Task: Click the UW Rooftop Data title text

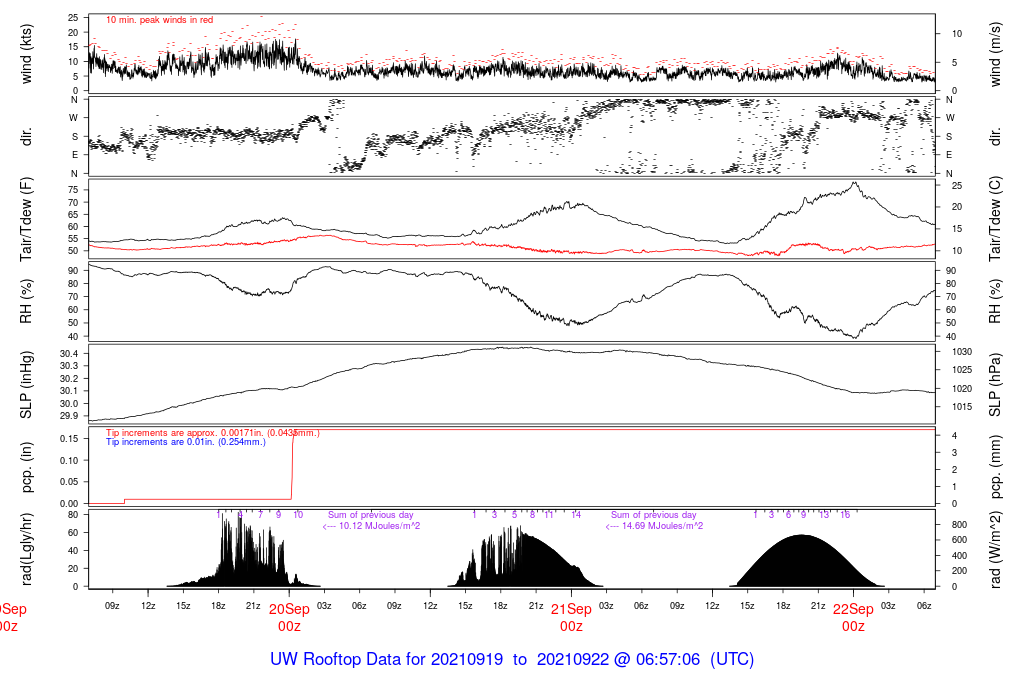Action: point(512,659)
